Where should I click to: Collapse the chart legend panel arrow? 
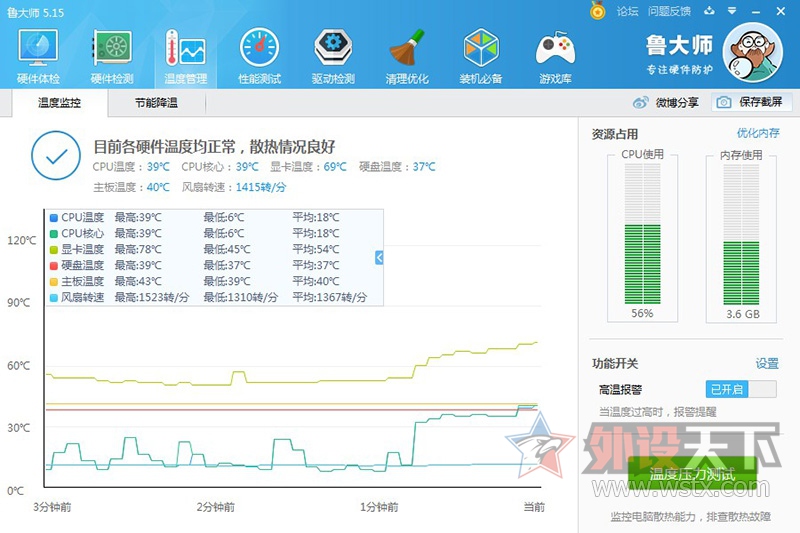pyautogui.click(x=379, y=258)
